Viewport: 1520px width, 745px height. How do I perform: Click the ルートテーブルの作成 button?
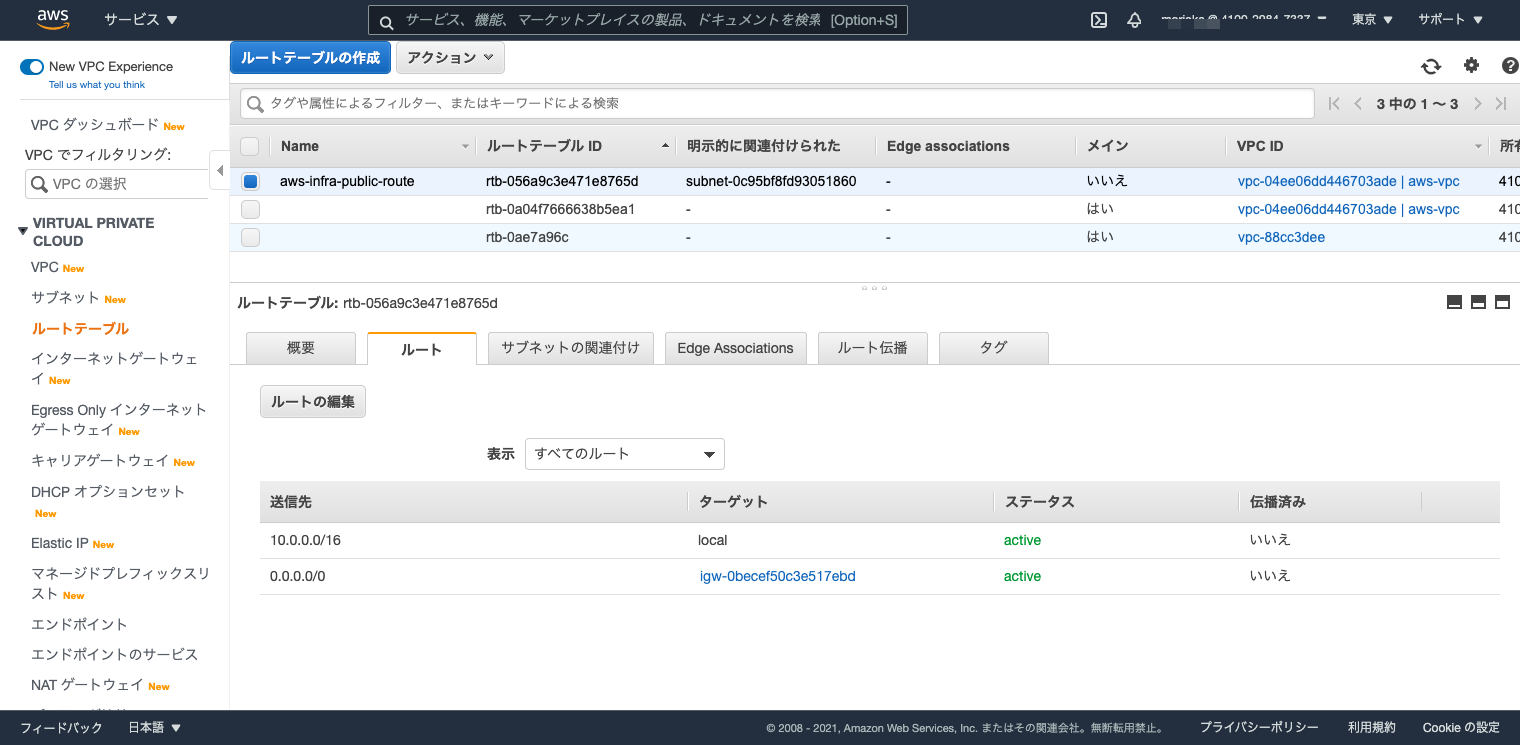coord(310,58)
